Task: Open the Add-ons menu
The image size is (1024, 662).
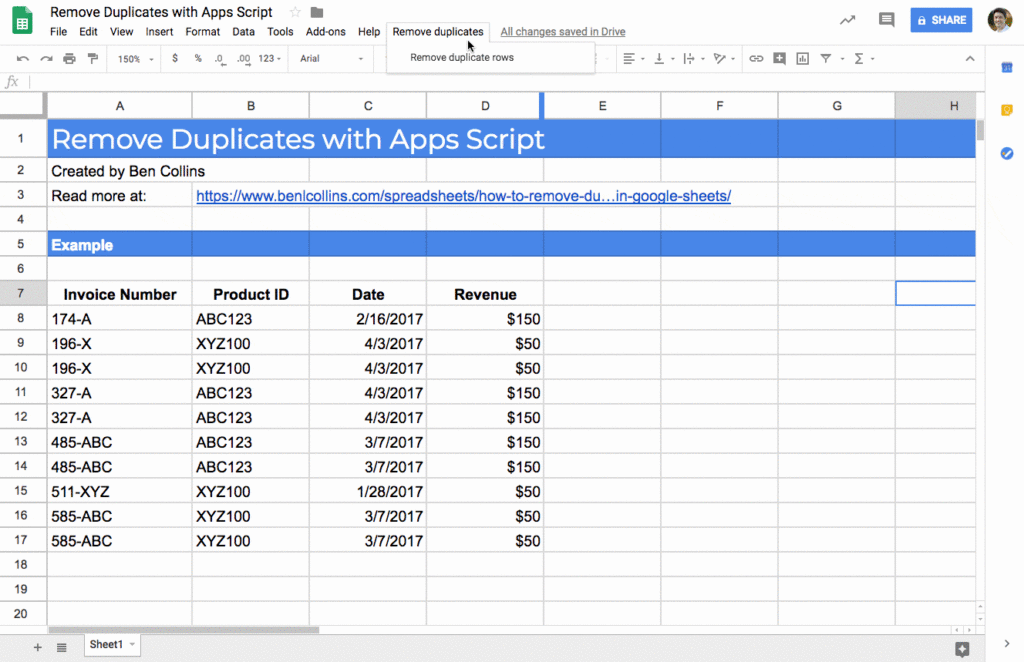Action: [x=325, y=32]
